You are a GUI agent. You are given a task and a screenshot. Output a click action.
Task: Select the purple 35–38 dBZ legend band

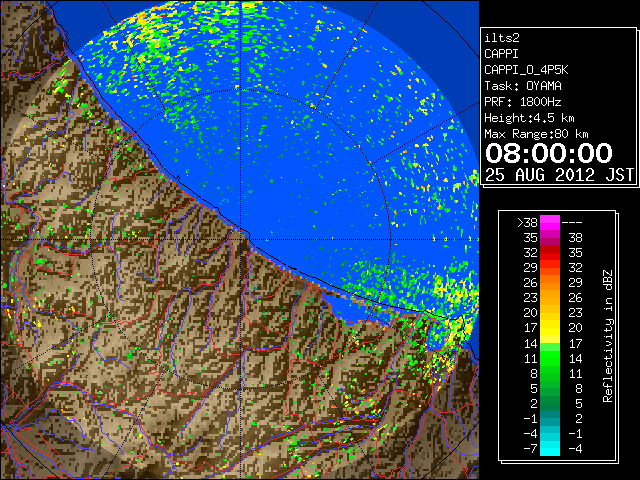tap(550, 238)
